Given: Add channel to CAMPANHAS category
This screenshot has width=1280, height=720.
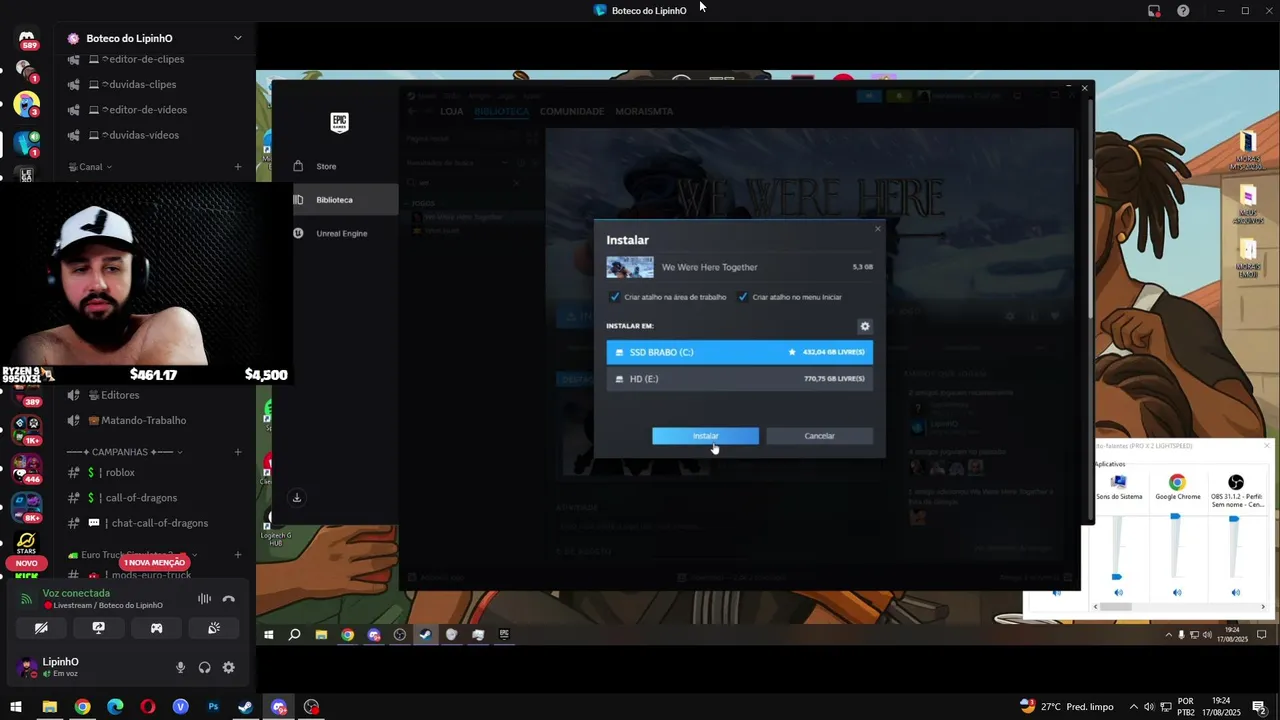Looking at the screenshot, I should (238, 452).
